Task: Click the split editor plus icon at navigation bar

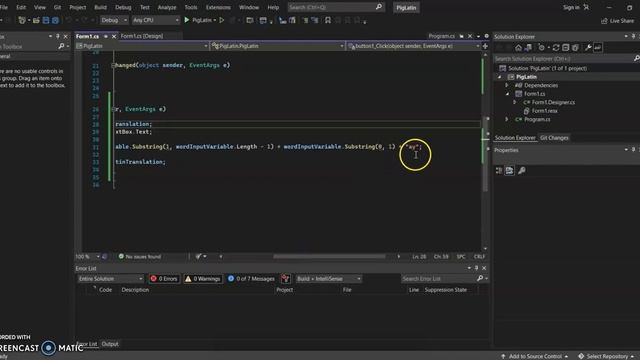Action: 485,46
